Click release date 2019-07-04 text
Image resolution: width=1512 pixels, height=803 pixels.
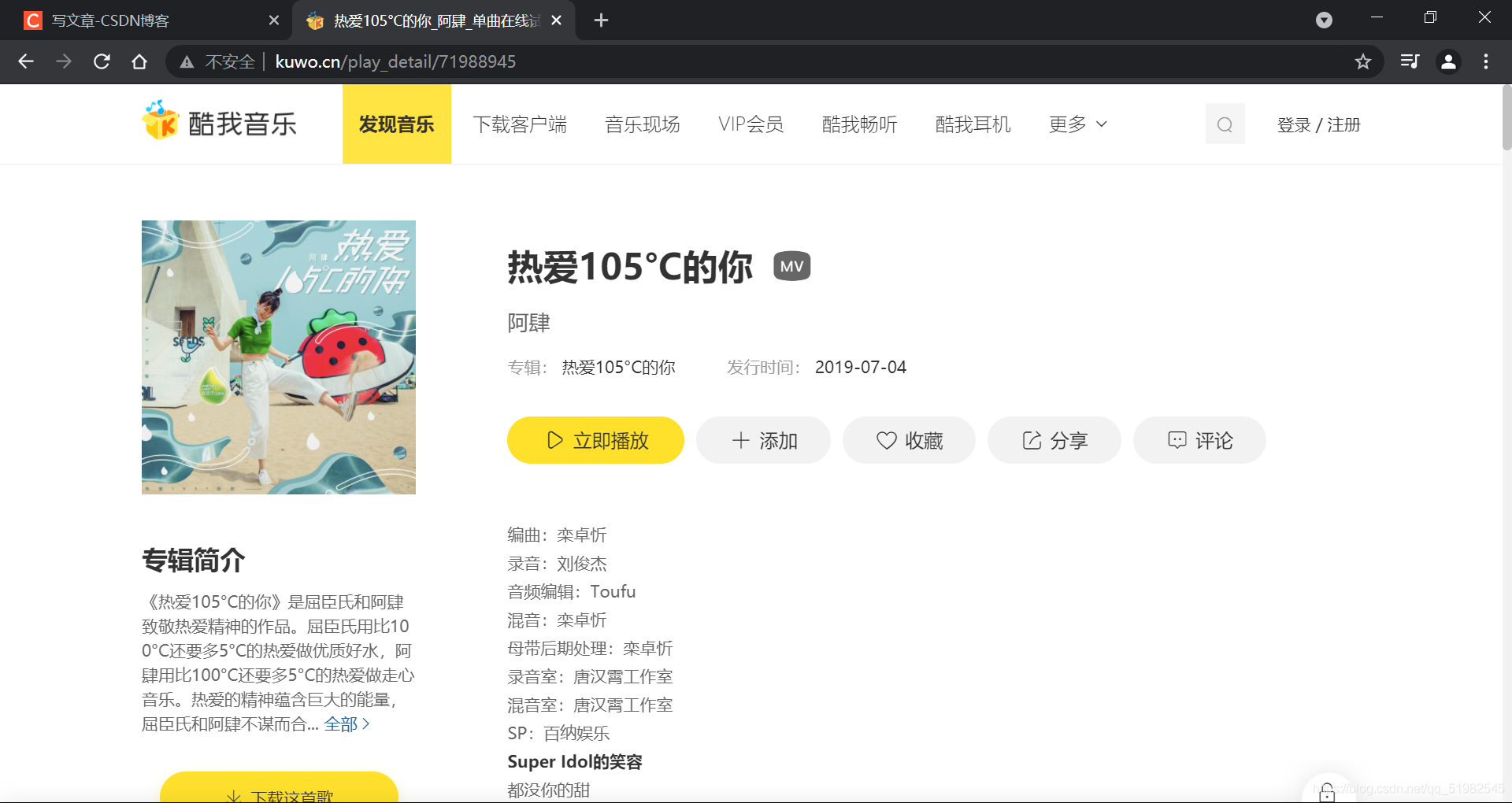[861, 368]
